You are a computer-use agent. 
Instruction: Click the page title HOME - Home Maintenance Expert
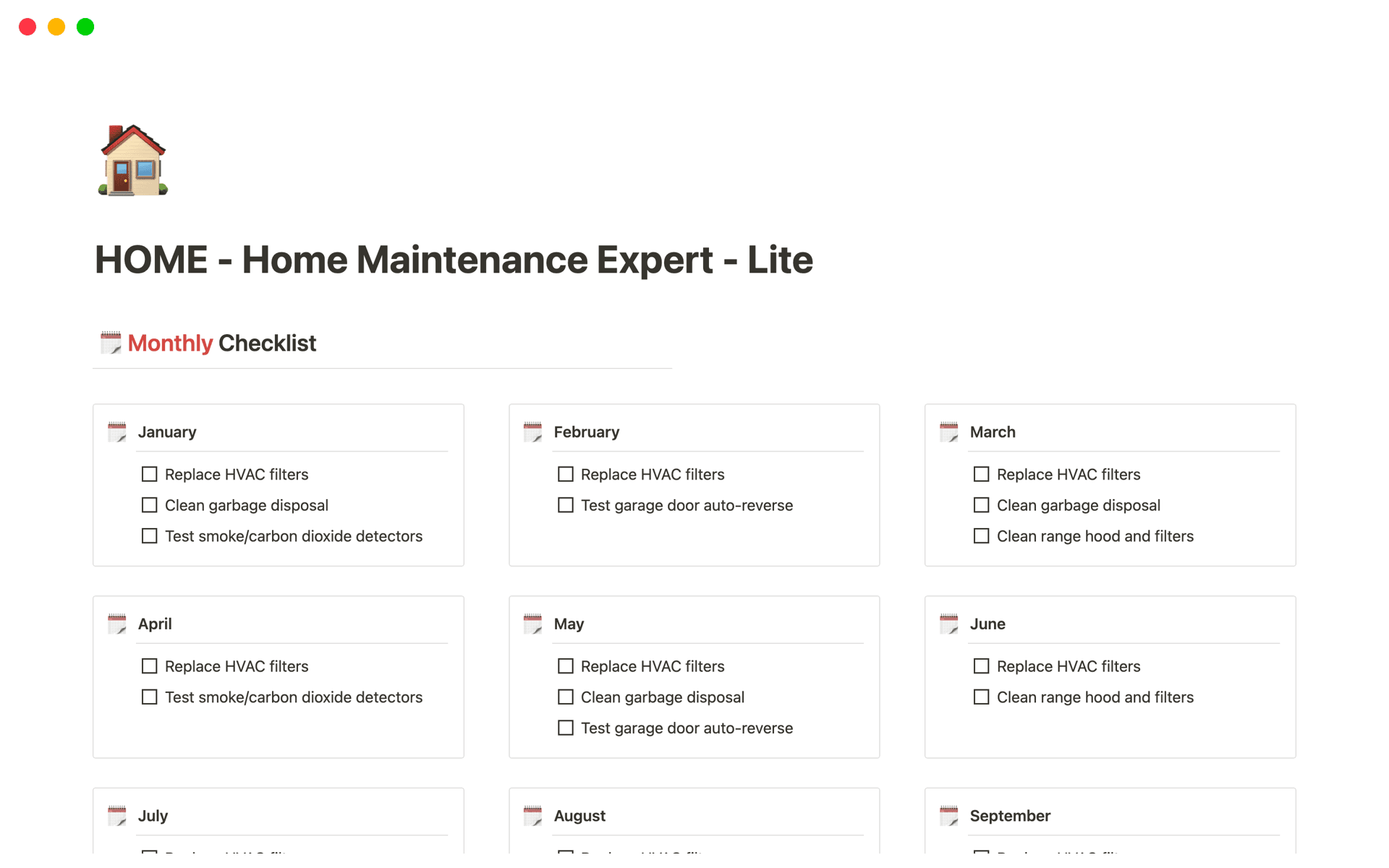pos(454,260)
